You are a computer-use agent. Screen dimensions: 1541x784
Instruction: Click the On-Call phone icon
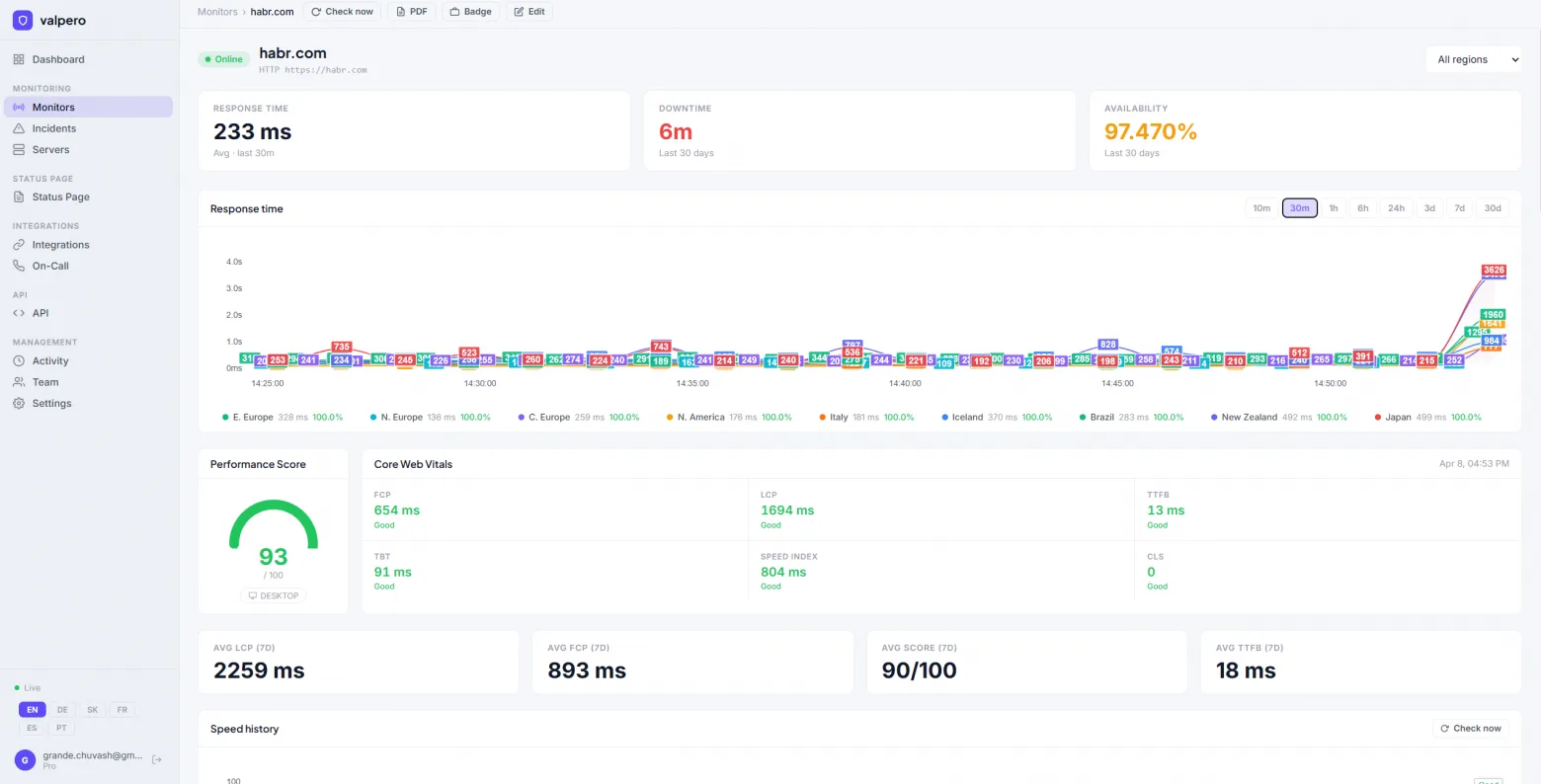pos(19,266)
